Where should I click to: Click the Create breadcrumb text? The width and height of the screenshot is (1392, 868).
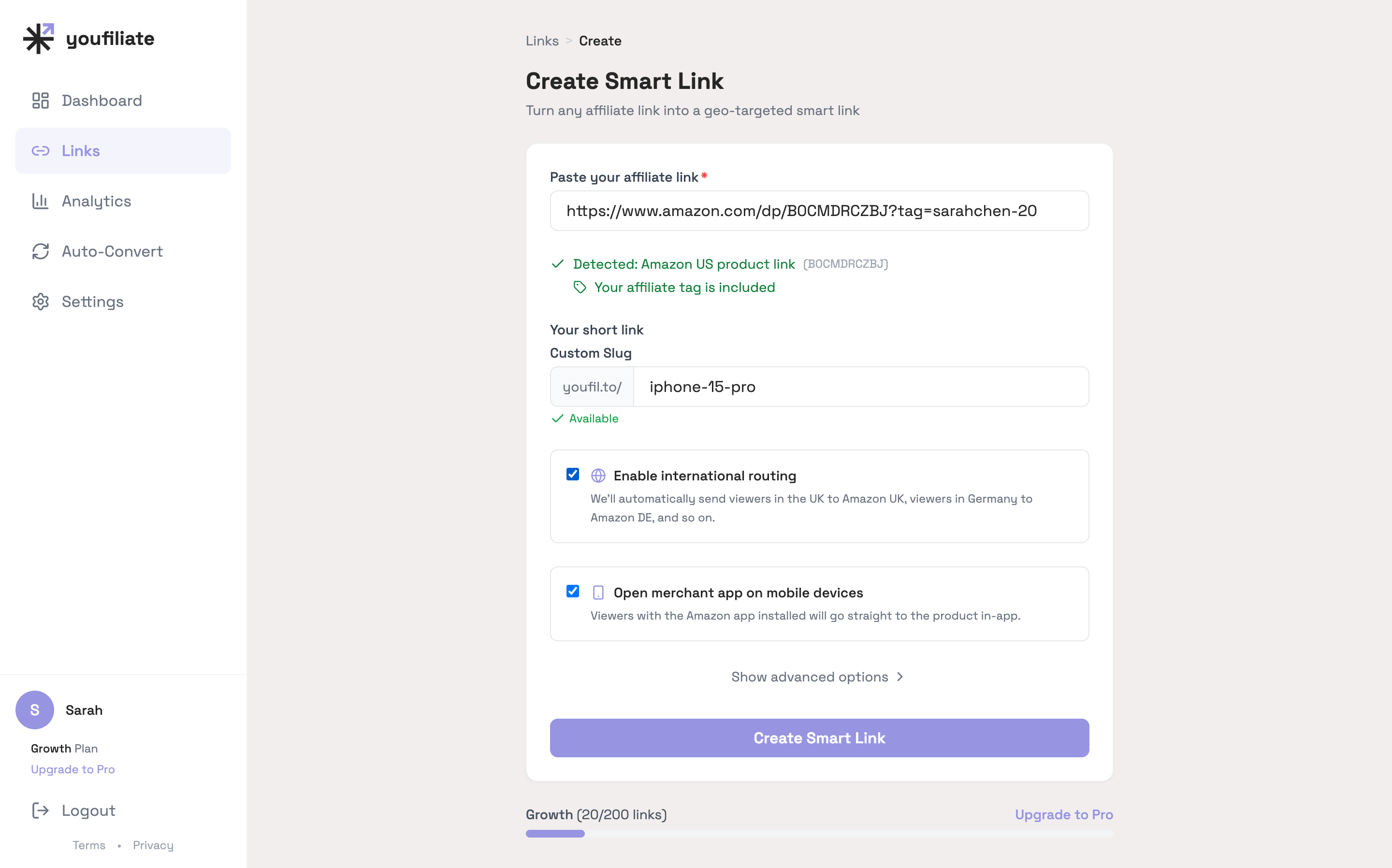click(600, 41)
